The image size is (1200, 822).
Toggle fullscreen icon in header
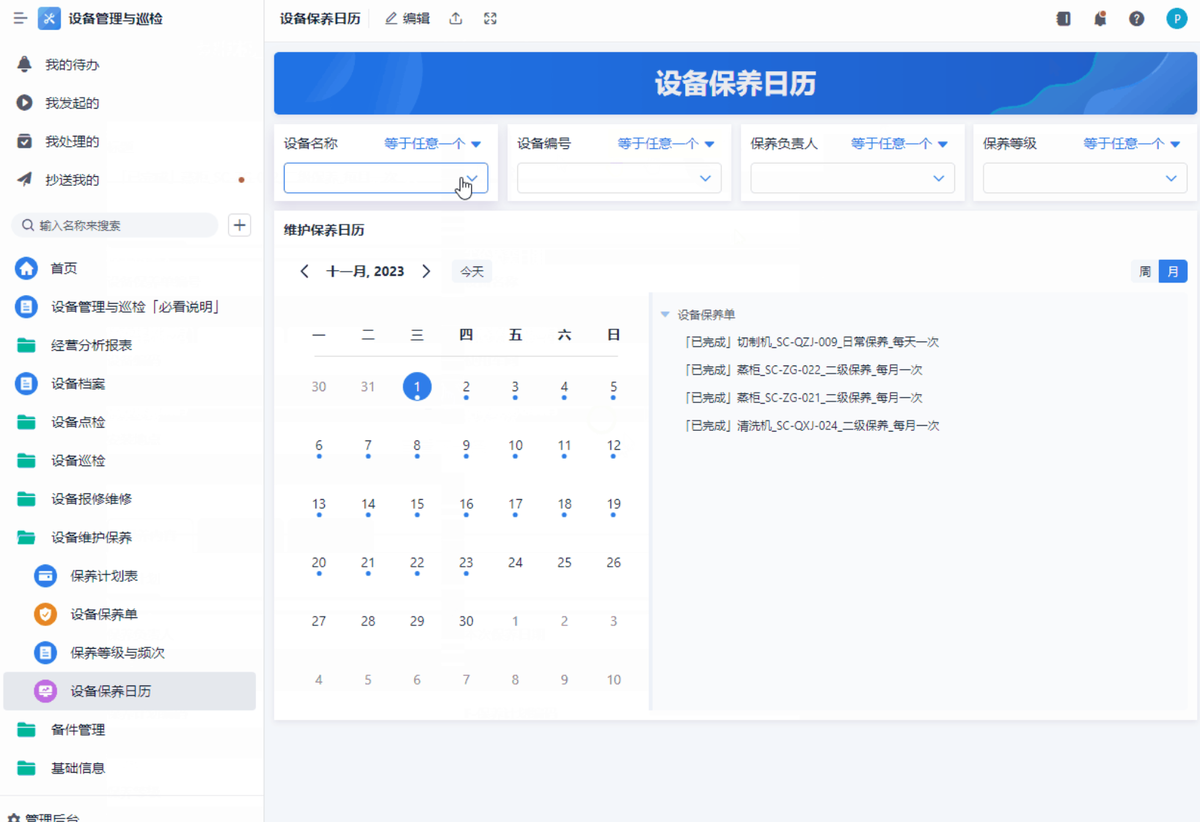[490, 19]
